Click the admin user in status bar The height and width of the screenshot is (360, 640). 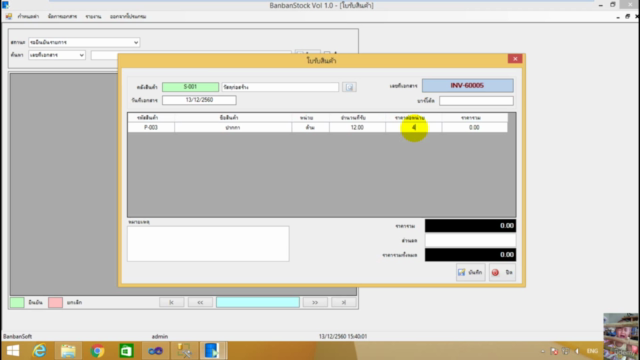(160, 336)
